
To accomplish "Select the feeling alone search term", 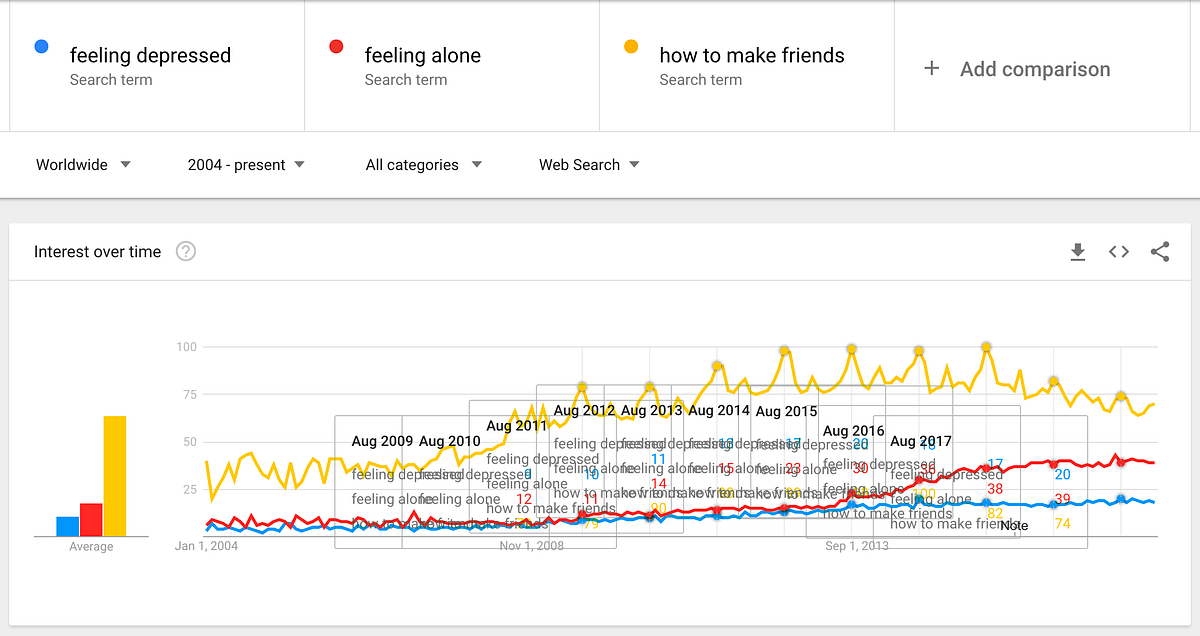I will tap(422, 56).
